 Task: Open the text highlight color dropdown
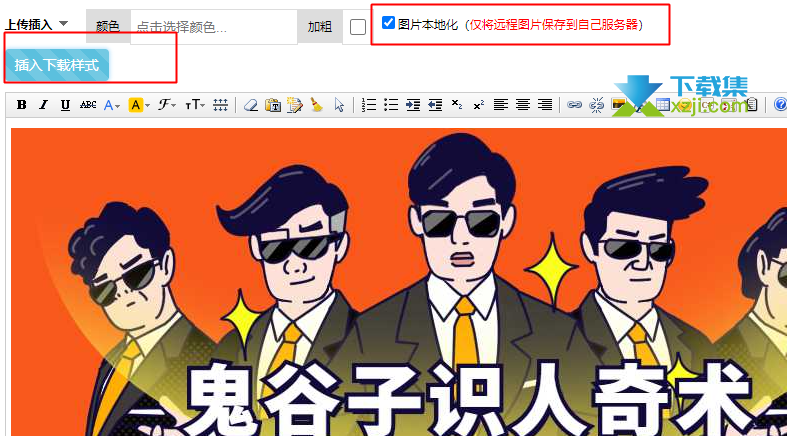(139, 105)
